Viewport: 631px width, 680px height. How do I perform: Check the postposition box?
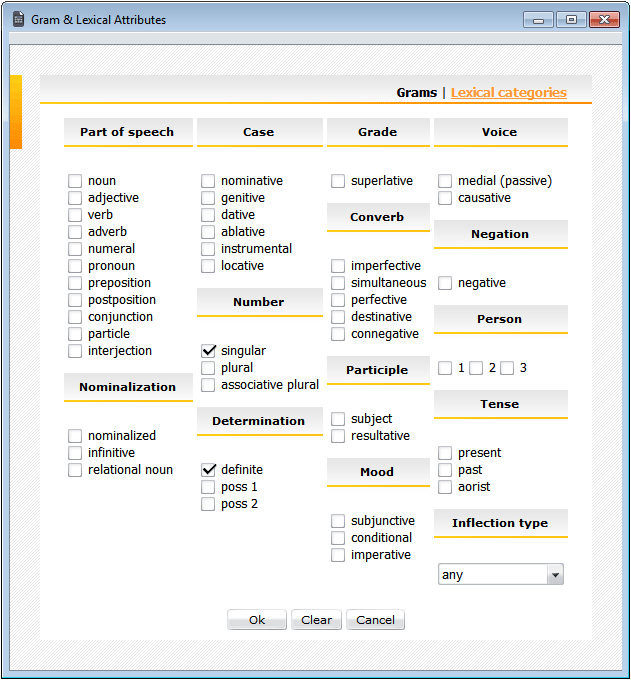pos(75,300)
